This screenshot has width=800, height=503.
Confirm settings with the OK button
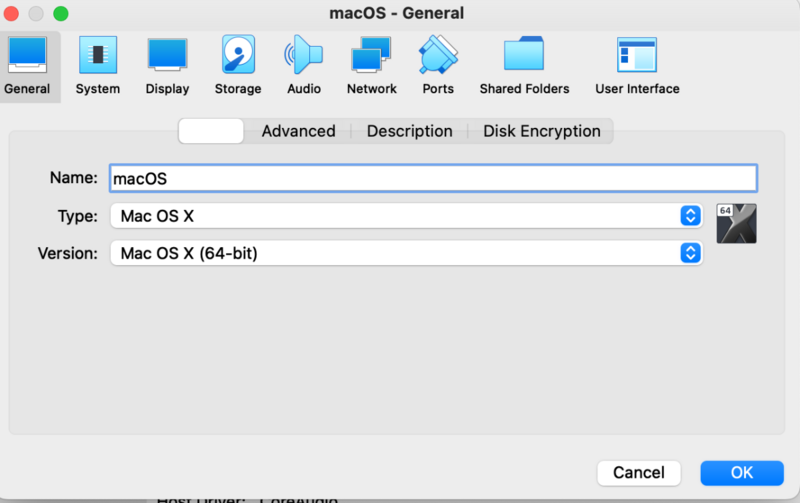742,473
